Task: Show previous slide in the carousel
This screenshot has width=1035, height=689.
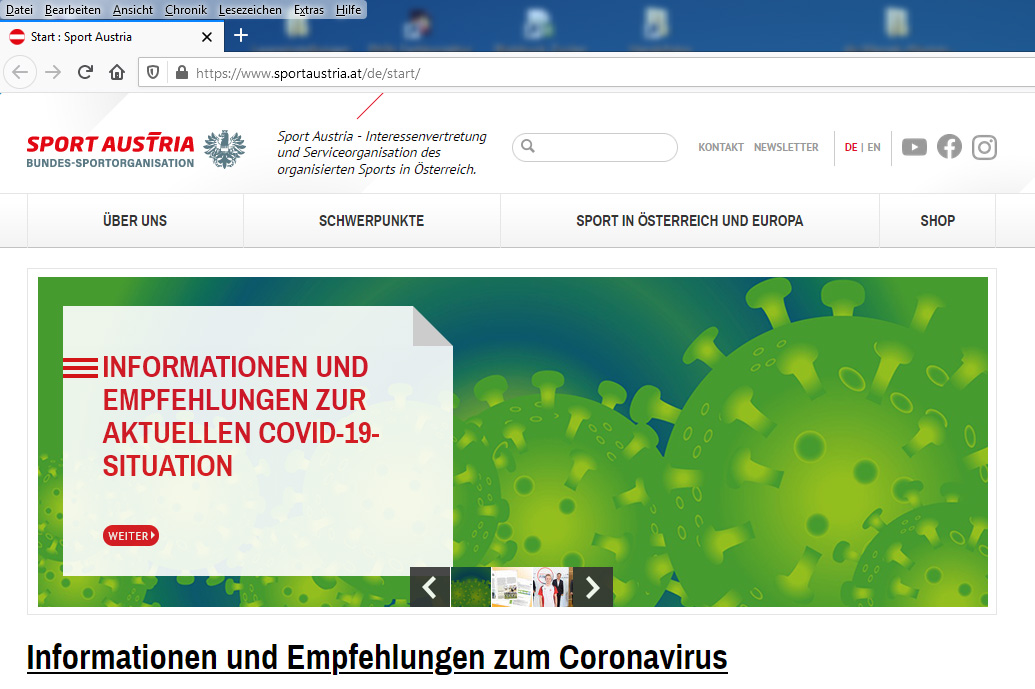Action: coord(430,587)
